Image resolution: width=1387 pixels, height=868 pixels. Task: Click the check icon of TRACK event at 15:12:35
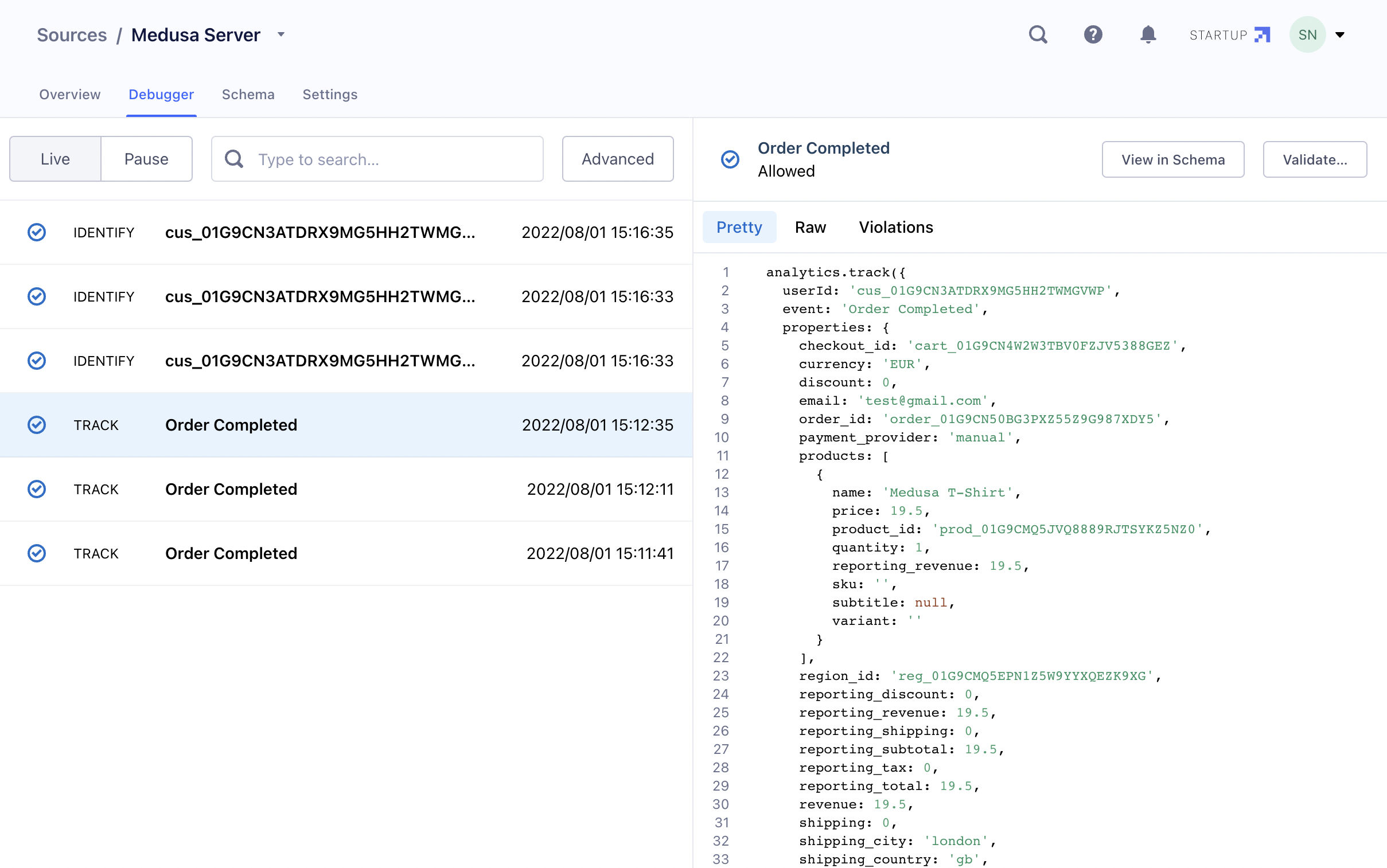tap(37, 425)
